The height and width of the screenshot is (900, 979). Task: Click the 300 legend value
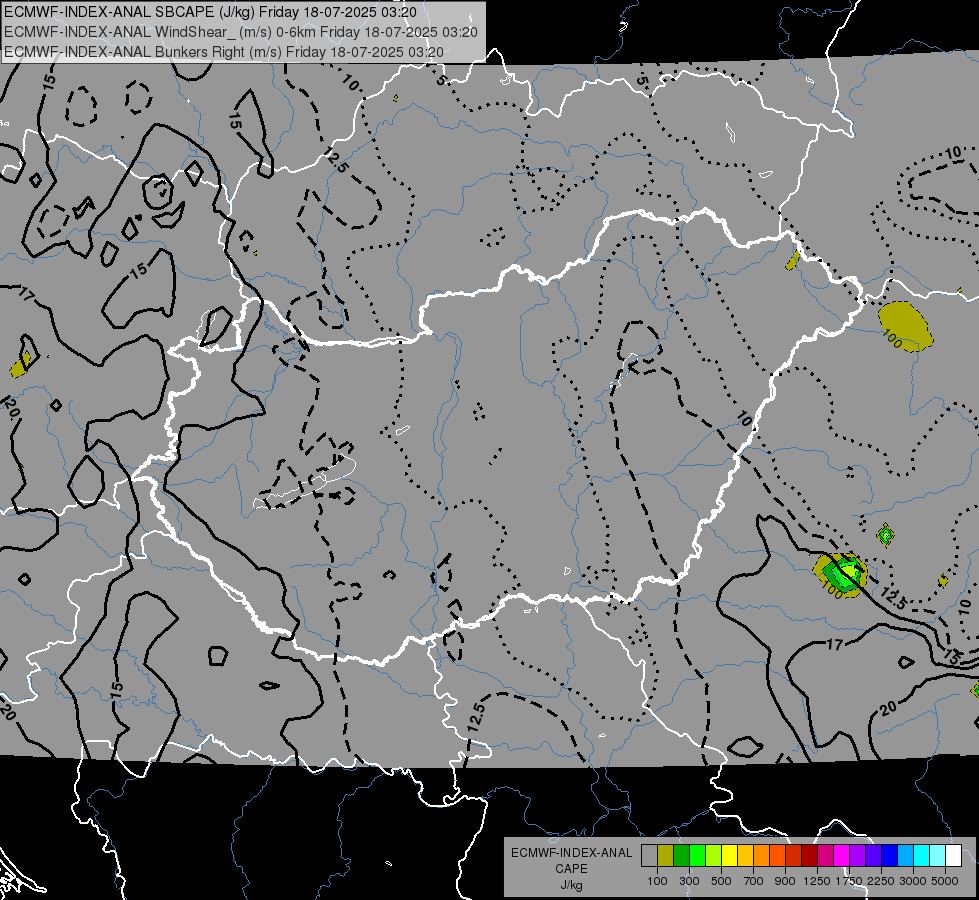tap(689, 881)
